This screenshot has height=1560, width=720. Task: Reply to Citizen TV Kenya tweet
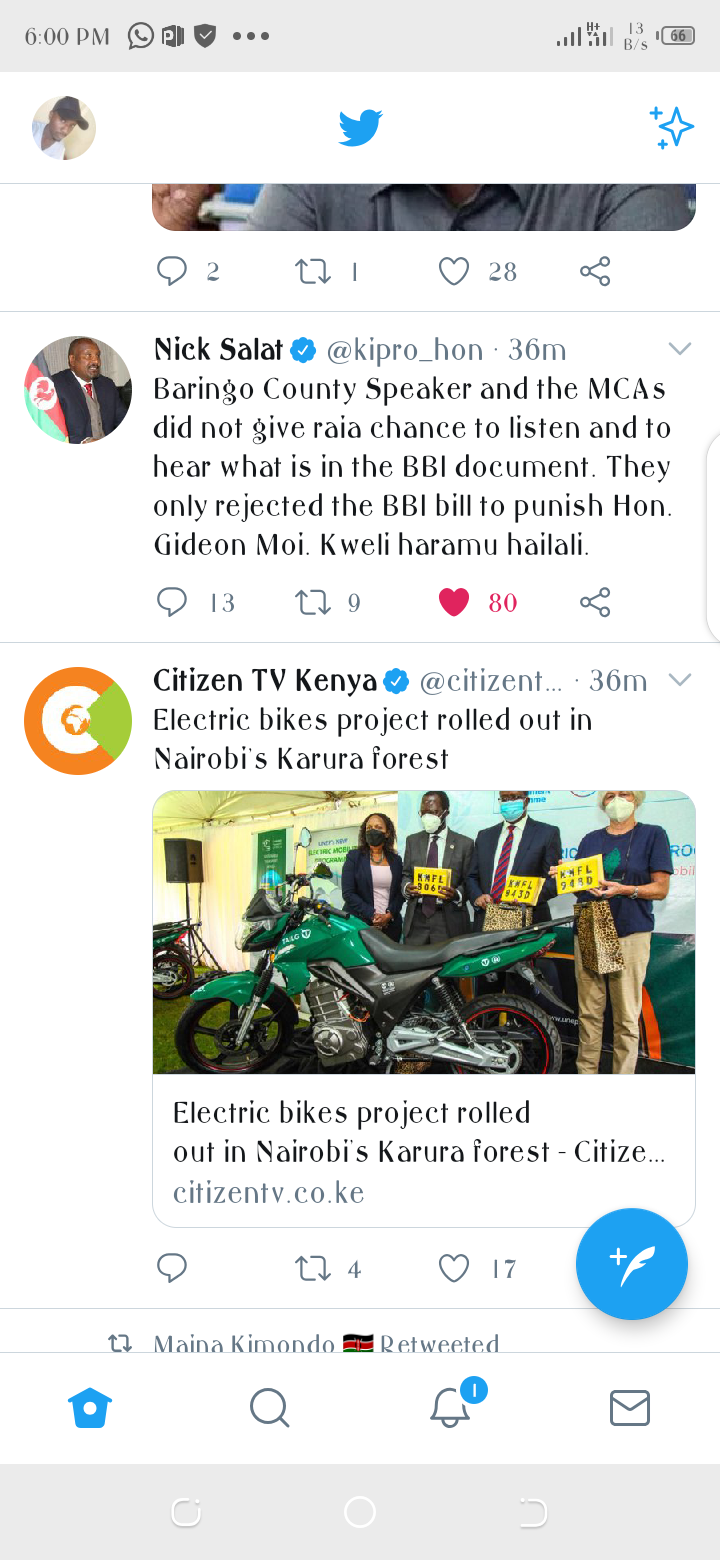coord(172,1268)
